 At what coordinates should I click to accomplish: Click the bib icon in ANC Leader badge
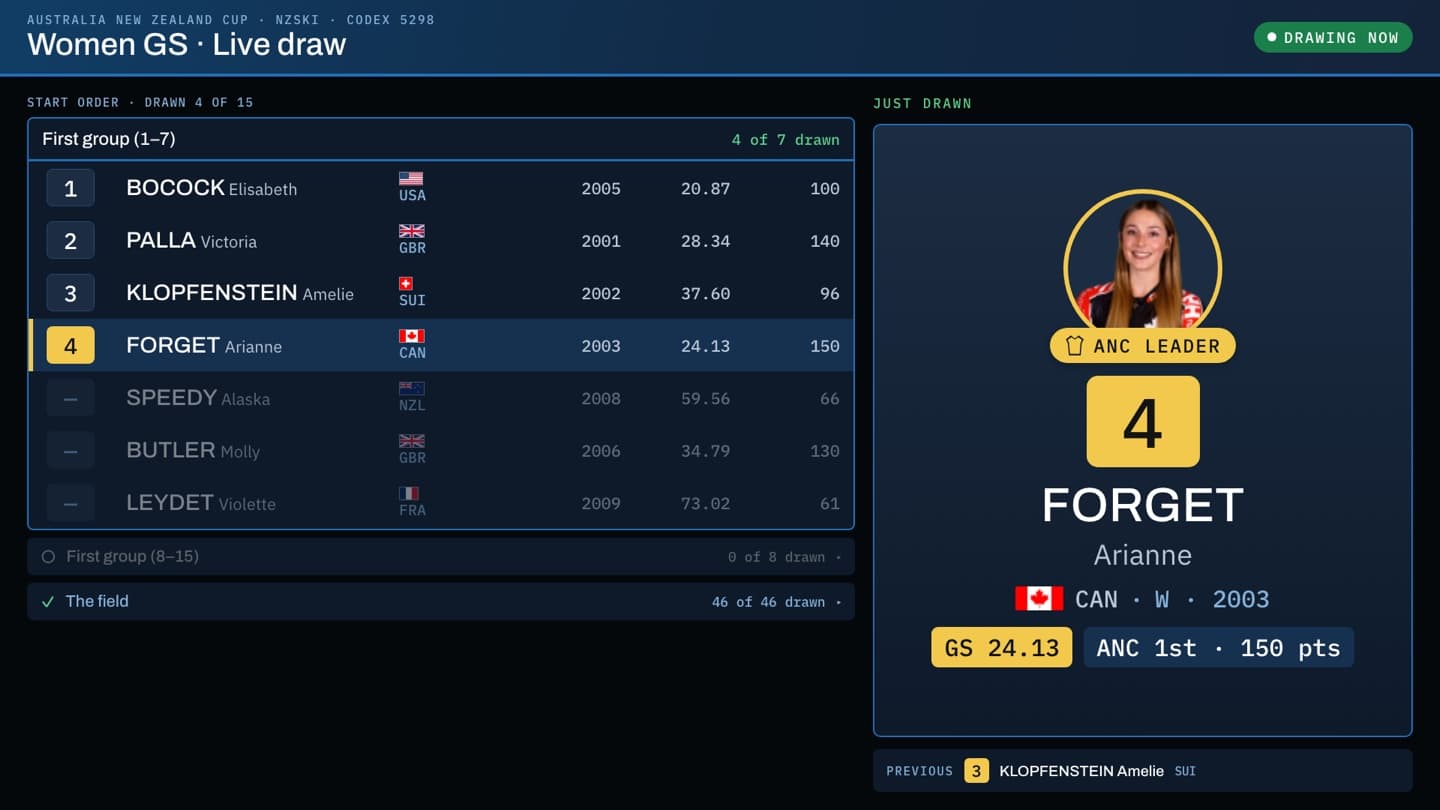1075,346
